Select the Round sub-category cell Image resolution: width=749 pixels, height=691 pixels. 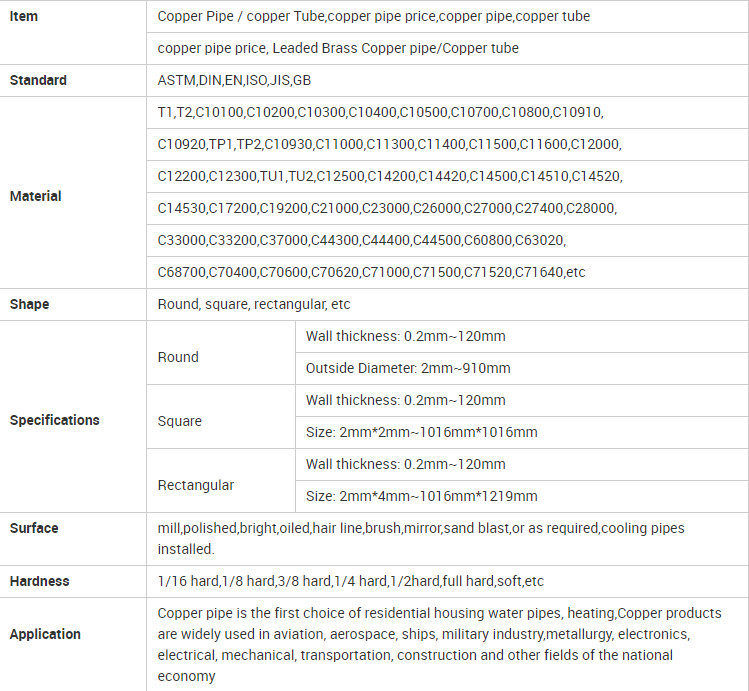221,352
